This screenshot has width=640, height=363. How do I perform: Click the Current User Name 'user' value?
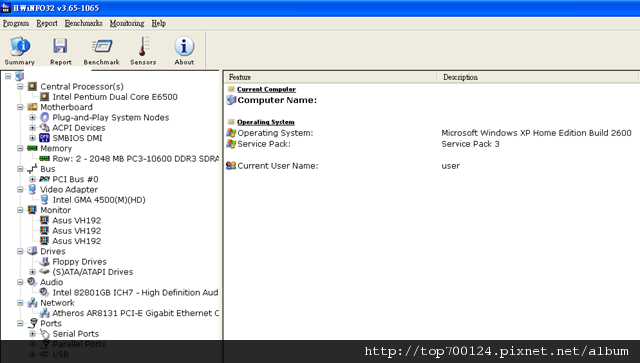(451, 166)
